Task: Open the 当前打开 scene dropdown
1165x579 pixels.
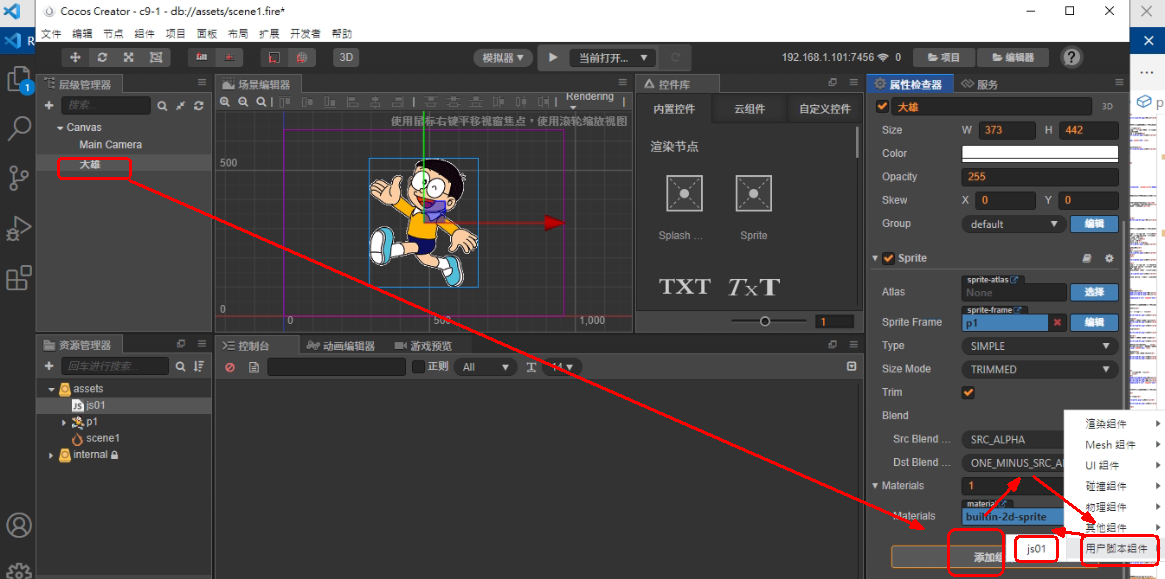Action: coord(612,57)
